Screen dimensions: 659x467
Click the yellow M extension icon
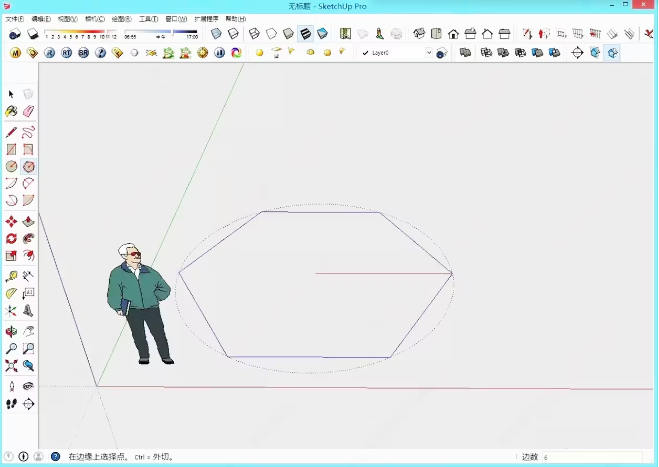(16, 53)
